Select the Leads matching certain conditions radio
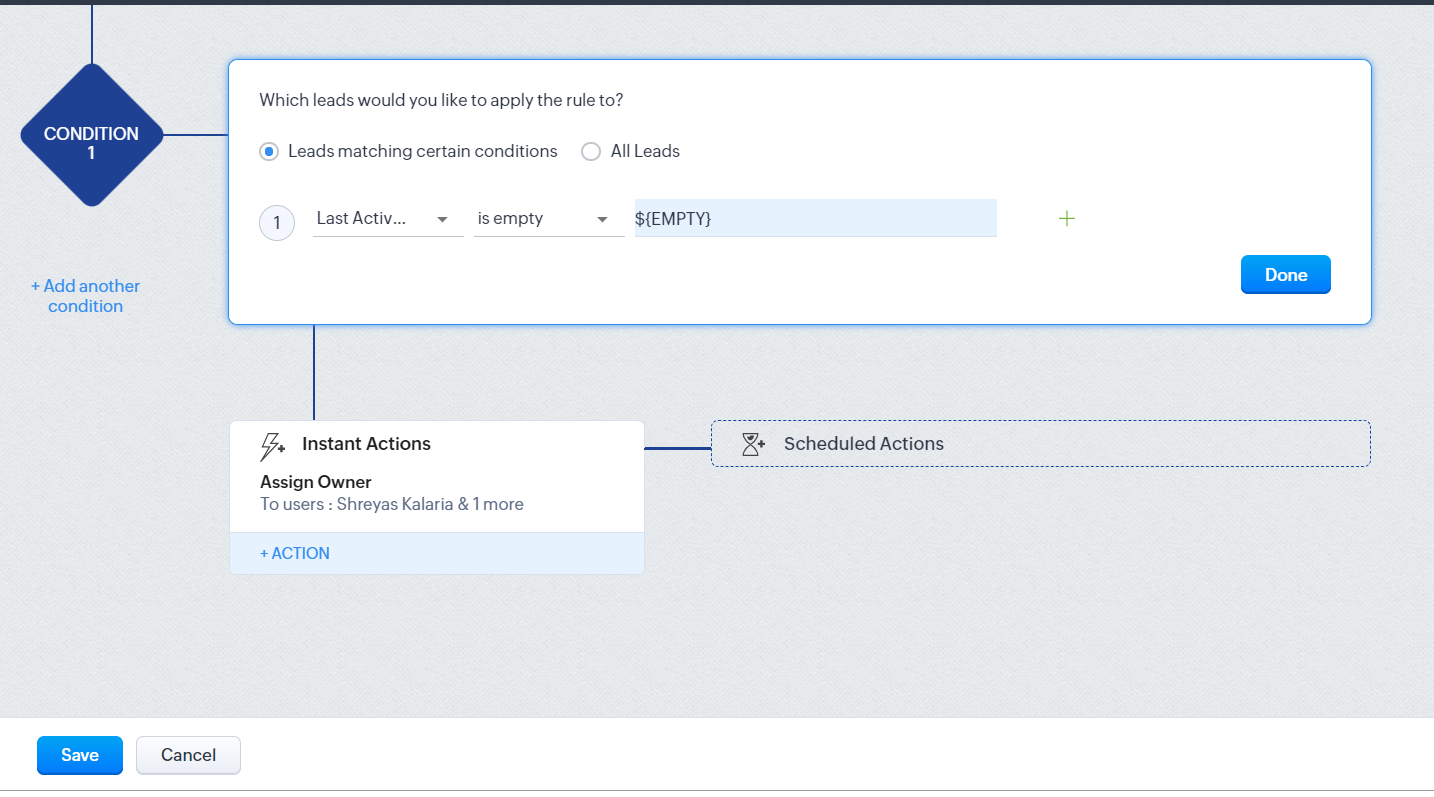The height and width of the screenshot is (797, 1434). click(x=268, y=152)
